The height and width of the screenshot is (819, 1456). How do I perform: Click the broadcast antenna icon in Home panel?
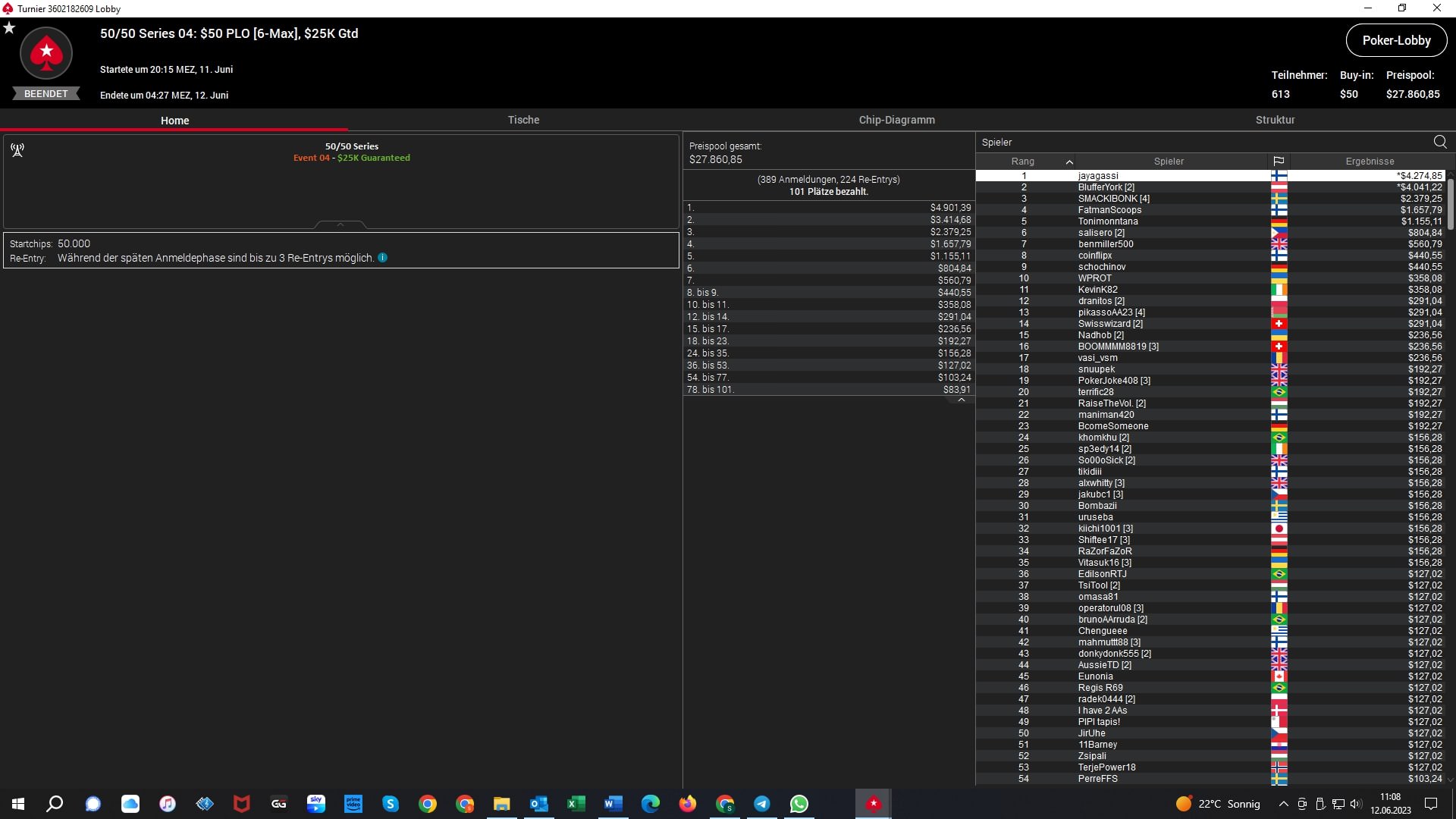point(17,150)
